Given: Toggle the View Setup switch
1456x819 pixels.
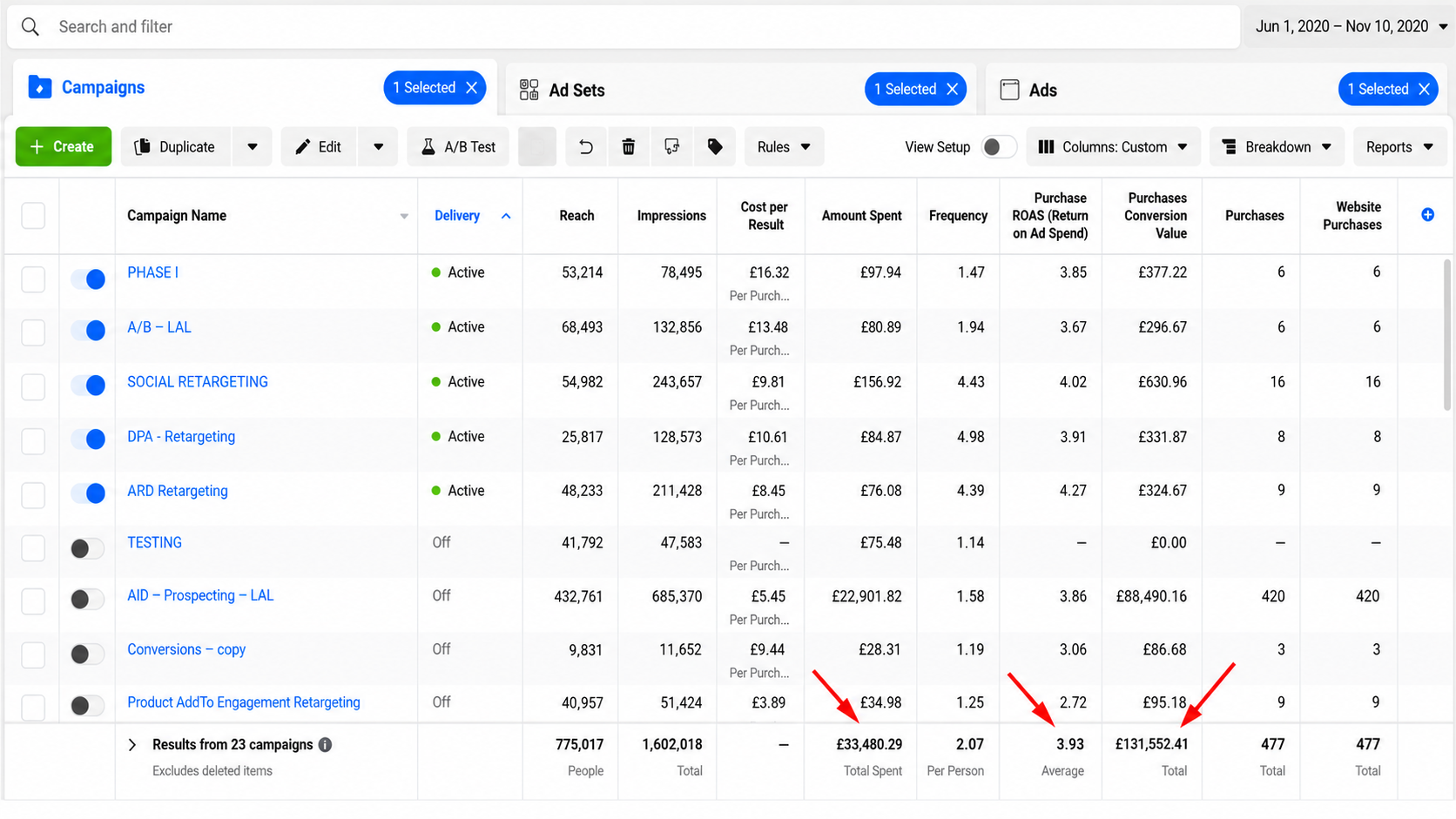Looking at the screenshot, I should click(x=998, y=147).
